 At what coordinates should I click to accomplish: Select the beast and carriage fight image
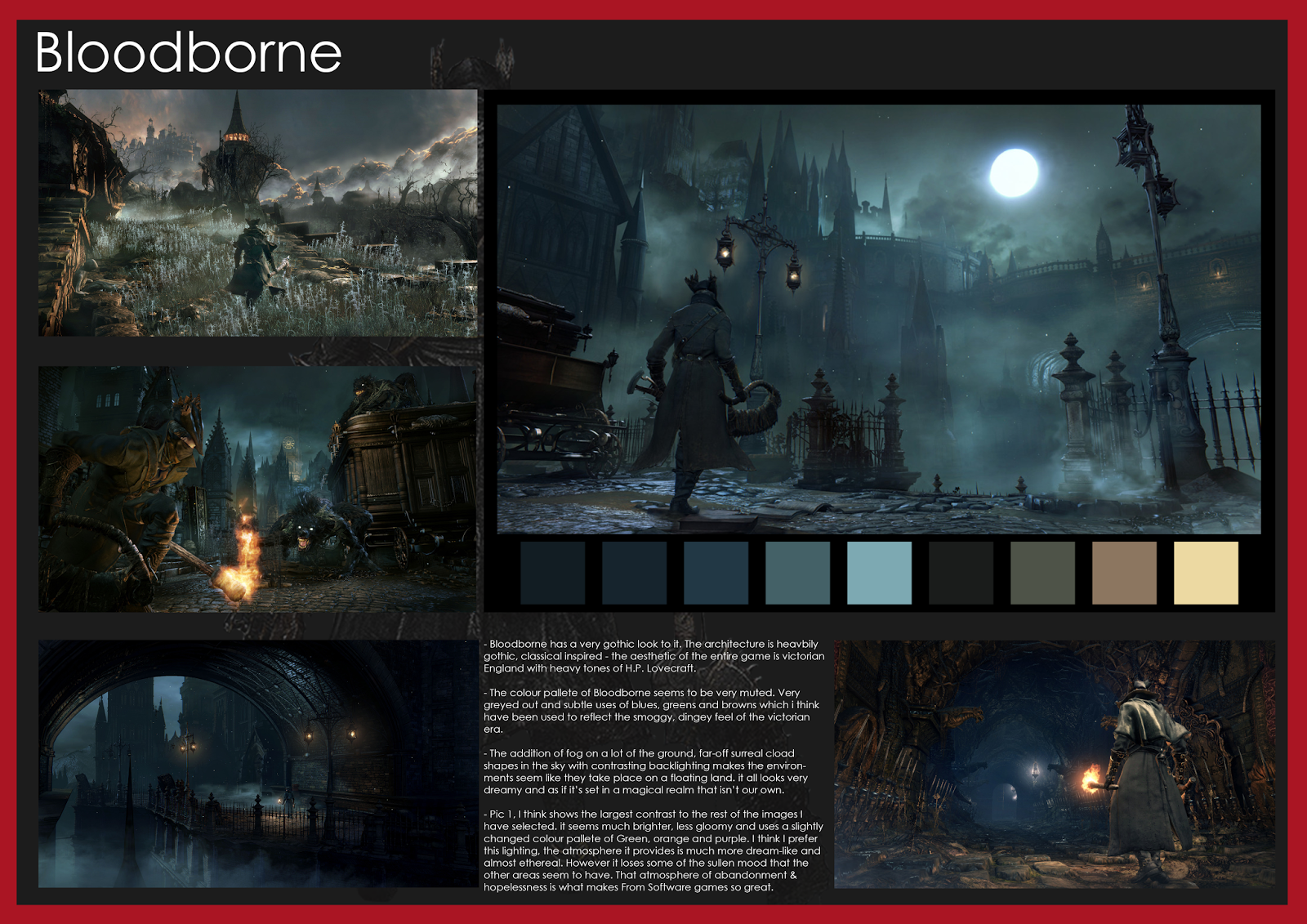[258, 489]
